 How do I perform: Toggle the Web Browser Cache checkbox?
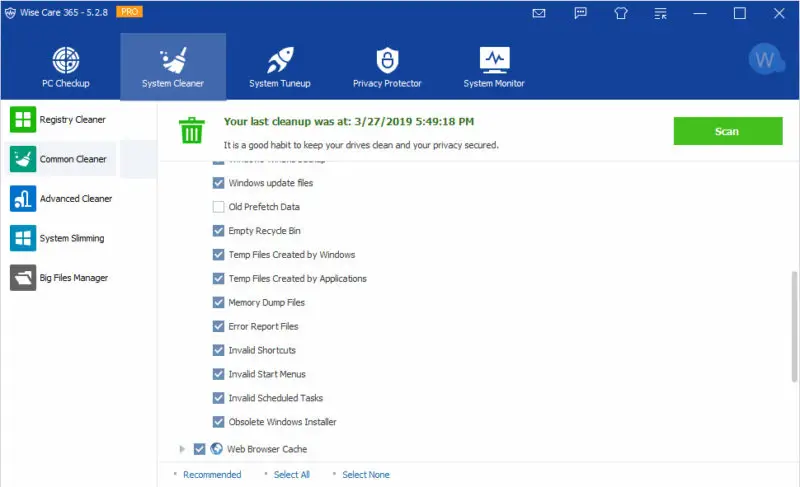coord(199,449)
